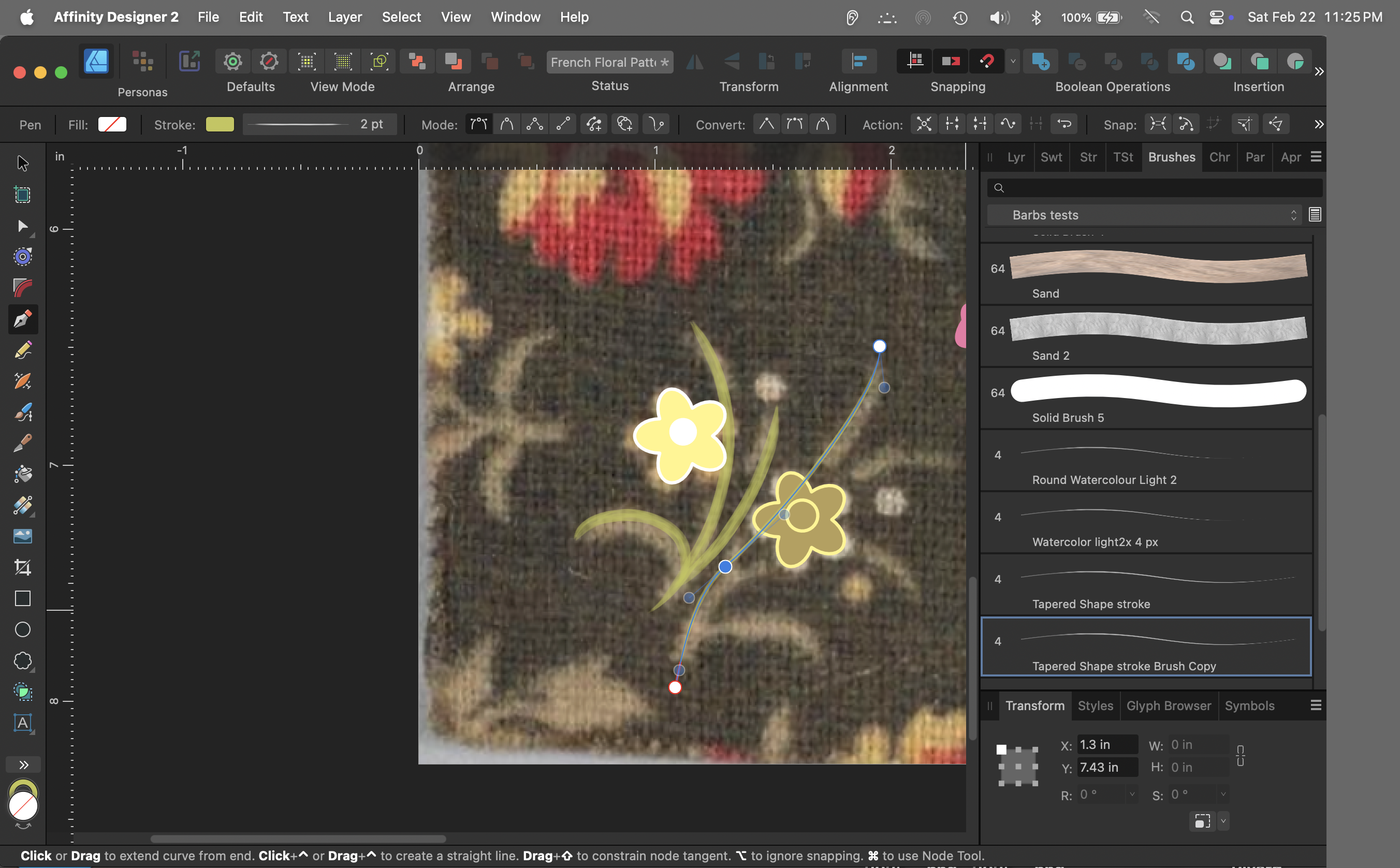Select the Round Watercolour Light 2 brush

point(1146,461)
